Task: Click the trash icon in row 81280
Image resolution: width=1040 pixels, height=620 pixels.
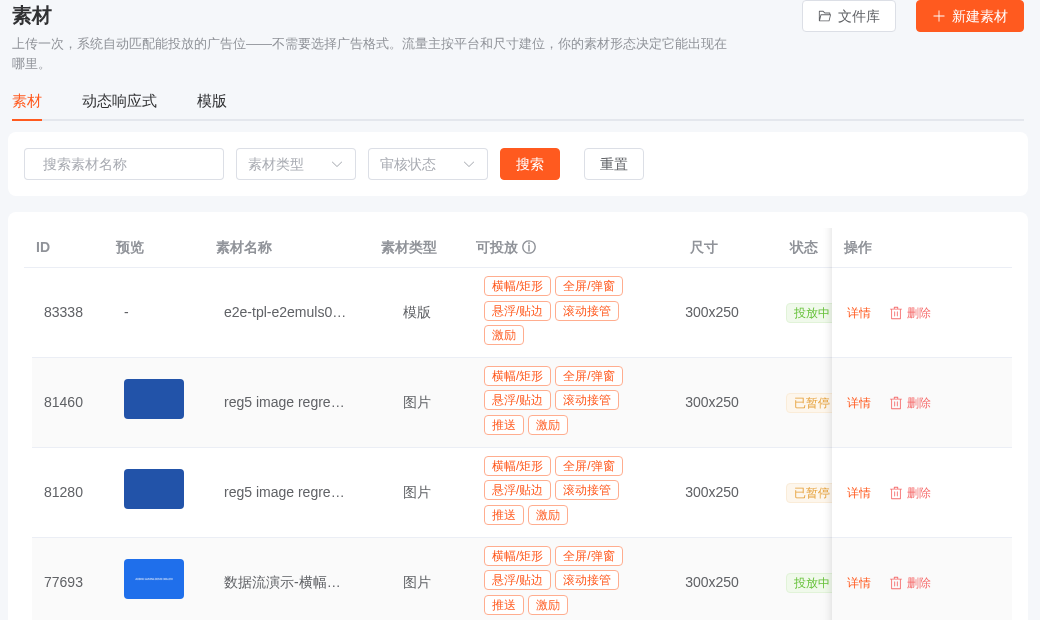Action: (x=895, y=493)
